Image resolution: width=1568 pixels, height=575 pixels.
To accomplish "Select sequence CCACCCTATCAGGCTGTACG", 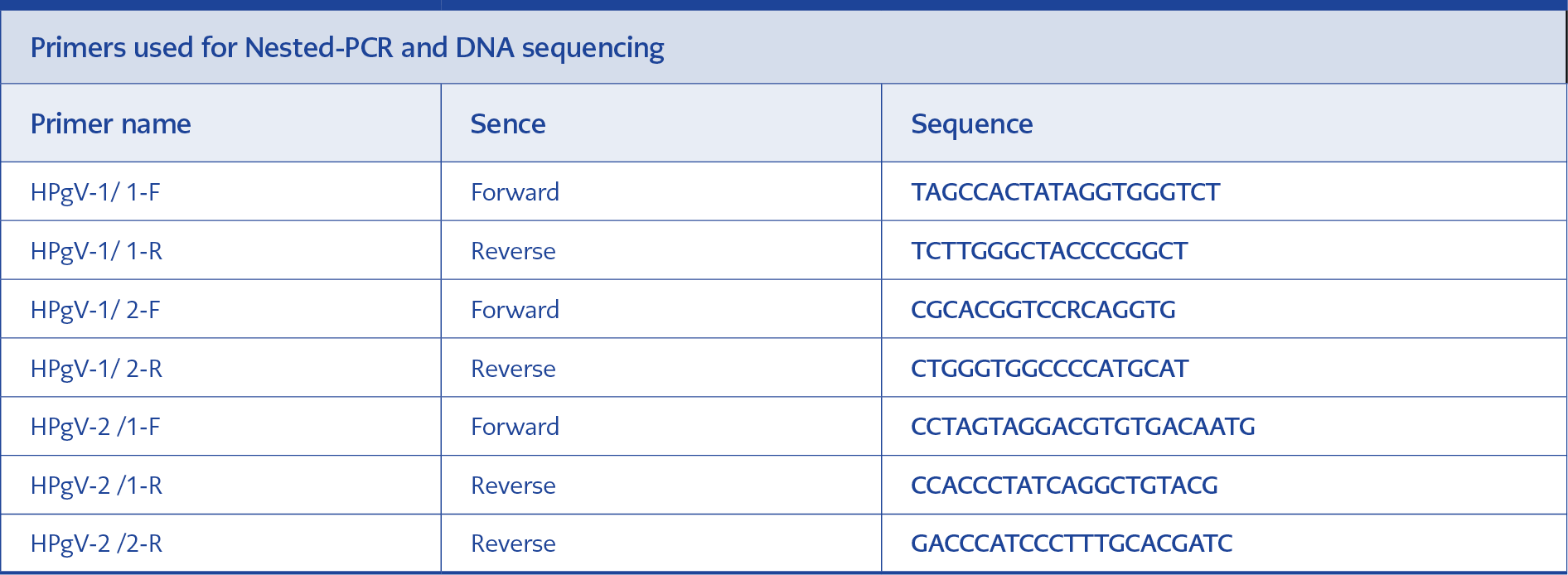I will pyautogui.click(x=1064, y=486).
